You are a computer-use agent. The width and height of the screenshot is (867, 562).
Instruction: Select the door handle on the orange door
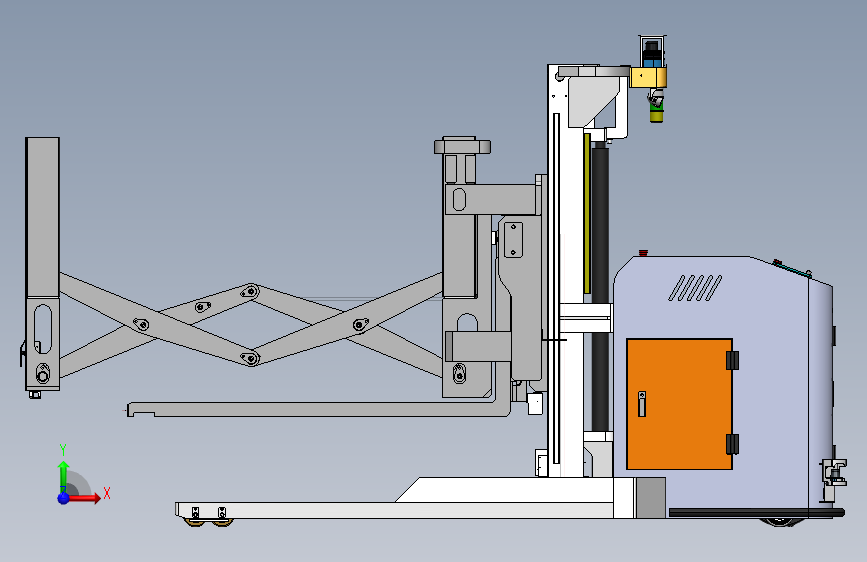coord(641,404)
